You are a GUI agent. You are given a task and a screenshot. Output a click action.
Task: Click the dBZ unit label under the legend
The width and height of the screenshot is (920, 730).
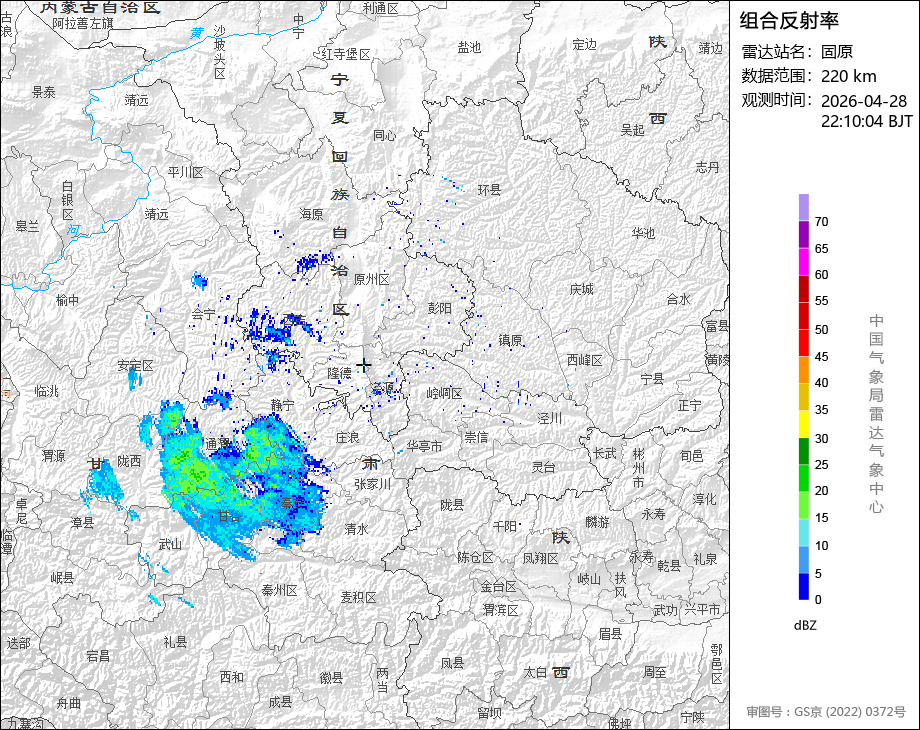pyautogui.click(x=805, y=626)
